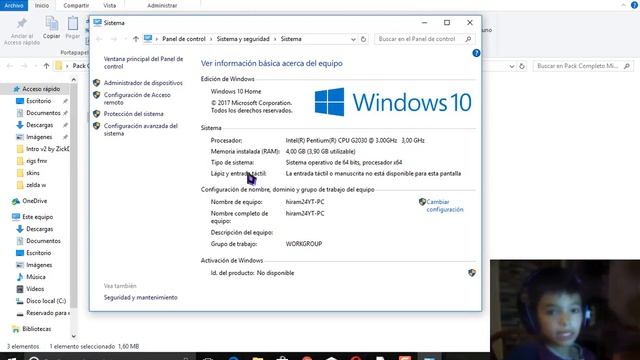Screen dimensions: 640x360
Task: Collapse the File Explorer ribbon chevron
Action: 623,5
